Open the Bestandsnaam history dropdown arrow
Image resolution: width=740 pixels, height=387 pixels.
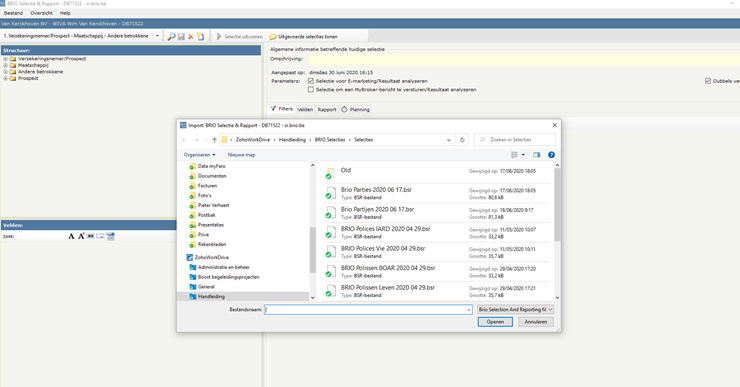(468, 310)
